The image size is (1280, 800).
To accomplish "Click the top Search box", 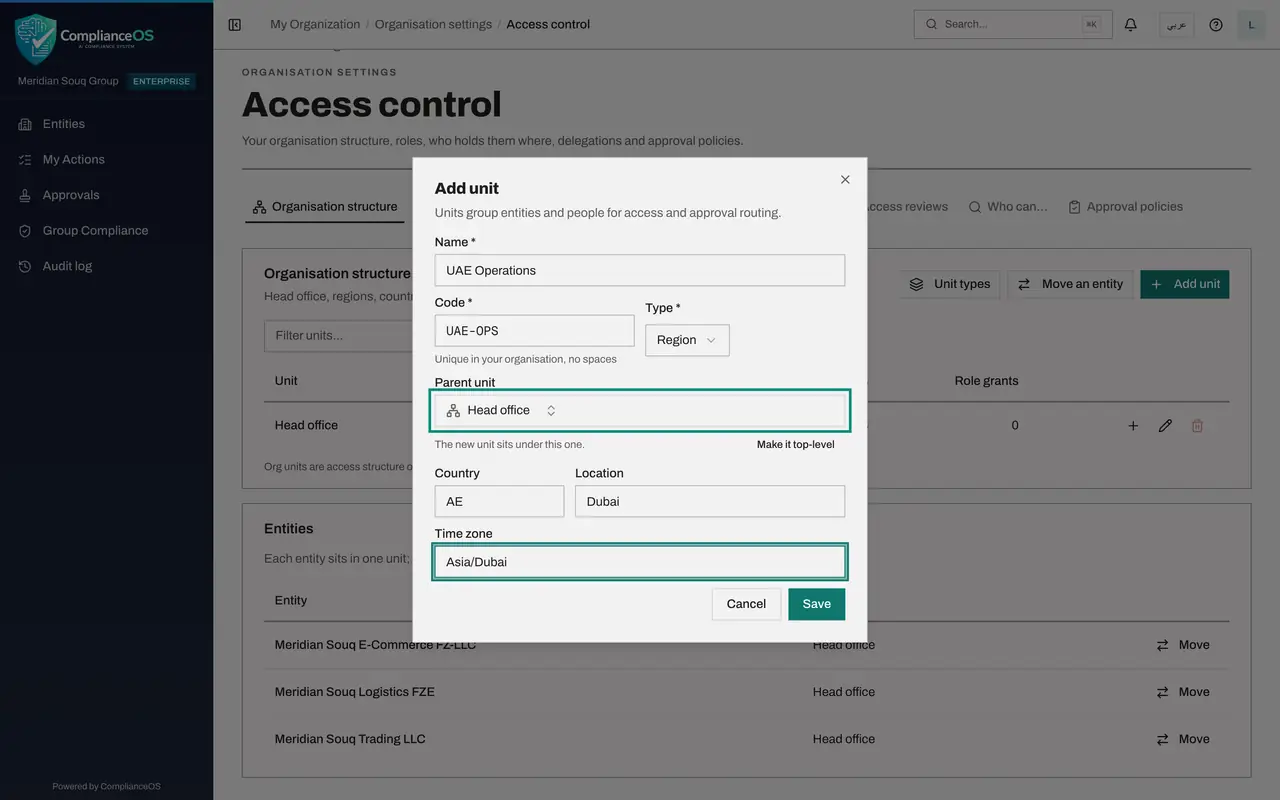I will [x=1013, y=24].
